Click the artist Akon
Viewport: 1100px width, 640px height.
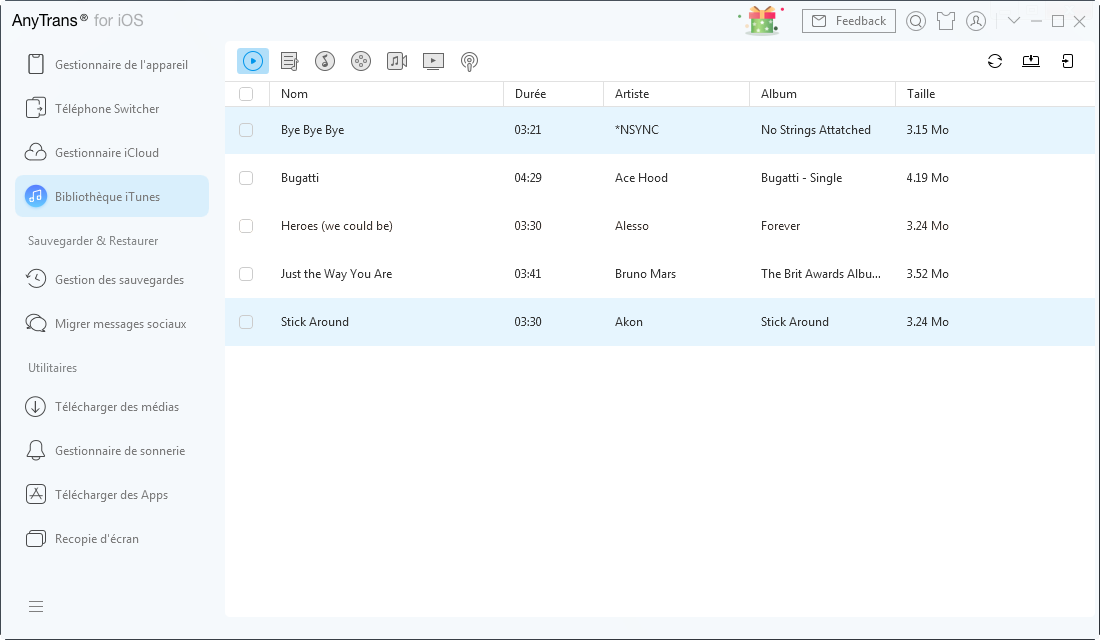(x=629, y=322)
